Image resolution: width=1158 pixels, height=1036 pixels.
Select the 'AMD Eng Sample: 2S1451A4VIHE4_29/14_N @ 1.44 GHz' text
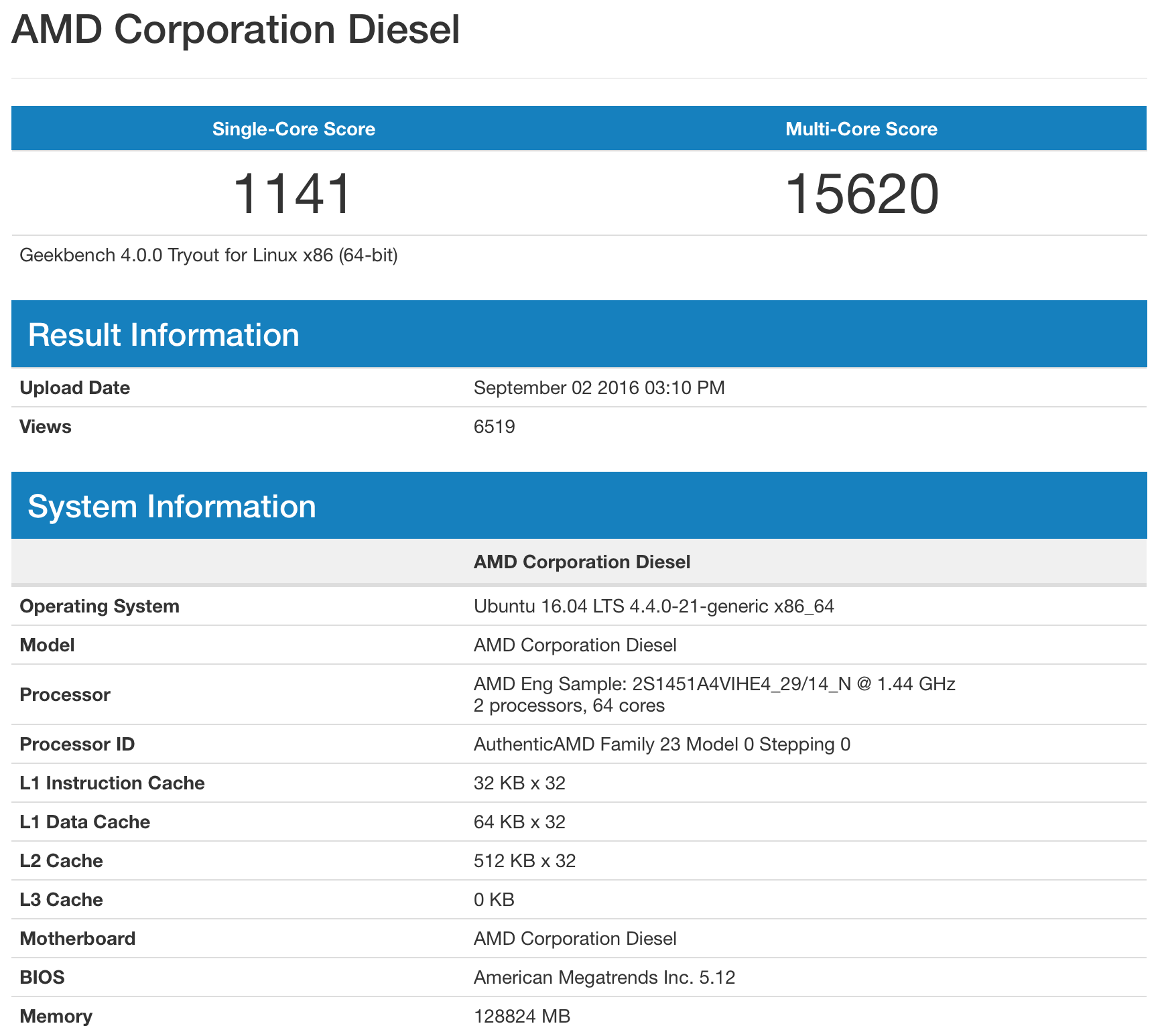(x=714, y=684)
